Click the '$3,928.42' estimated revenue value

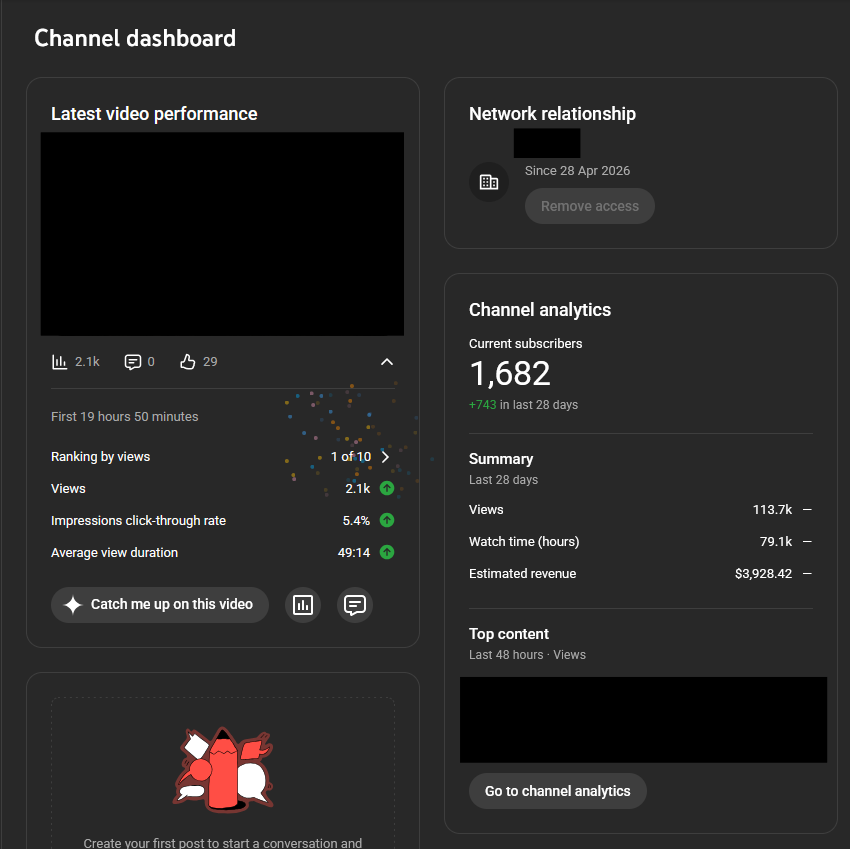763,574
